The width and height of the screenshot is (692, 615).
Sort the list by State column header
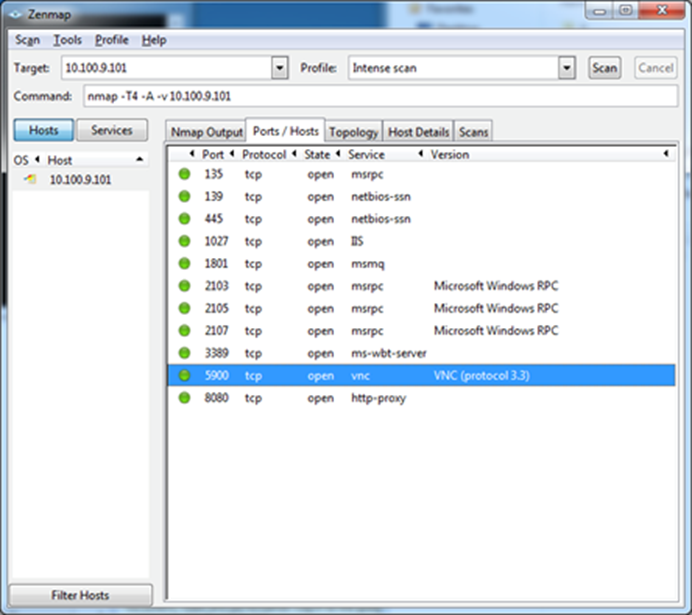pyautogui.click(x=317, y=154)
